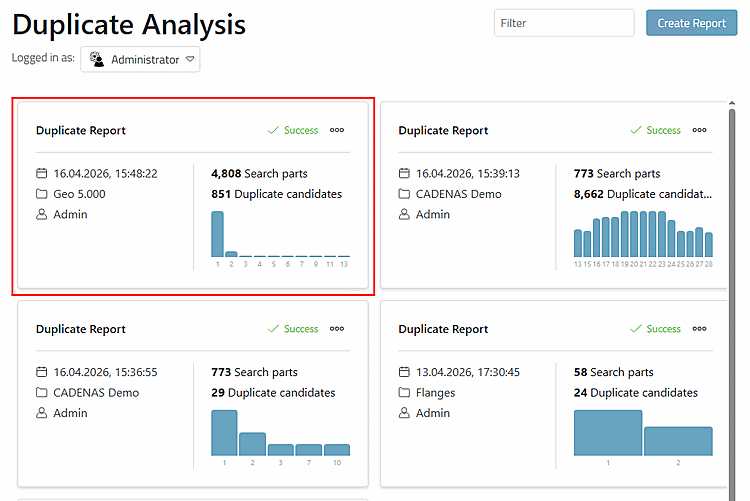750x501 pixels.
Task: Open three-dot menu of 29 duplicate candidates report
Action: 337,329
